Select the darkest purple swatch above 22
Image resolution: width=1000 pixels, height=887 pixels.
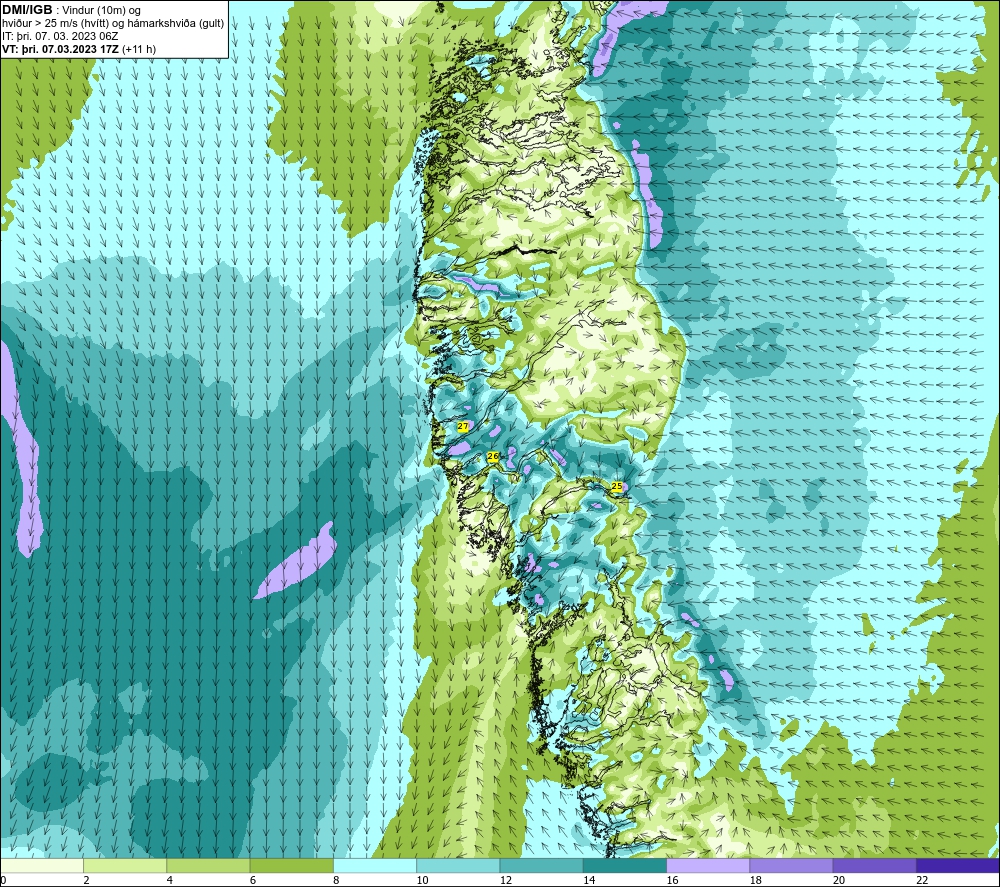coord(958,865)
